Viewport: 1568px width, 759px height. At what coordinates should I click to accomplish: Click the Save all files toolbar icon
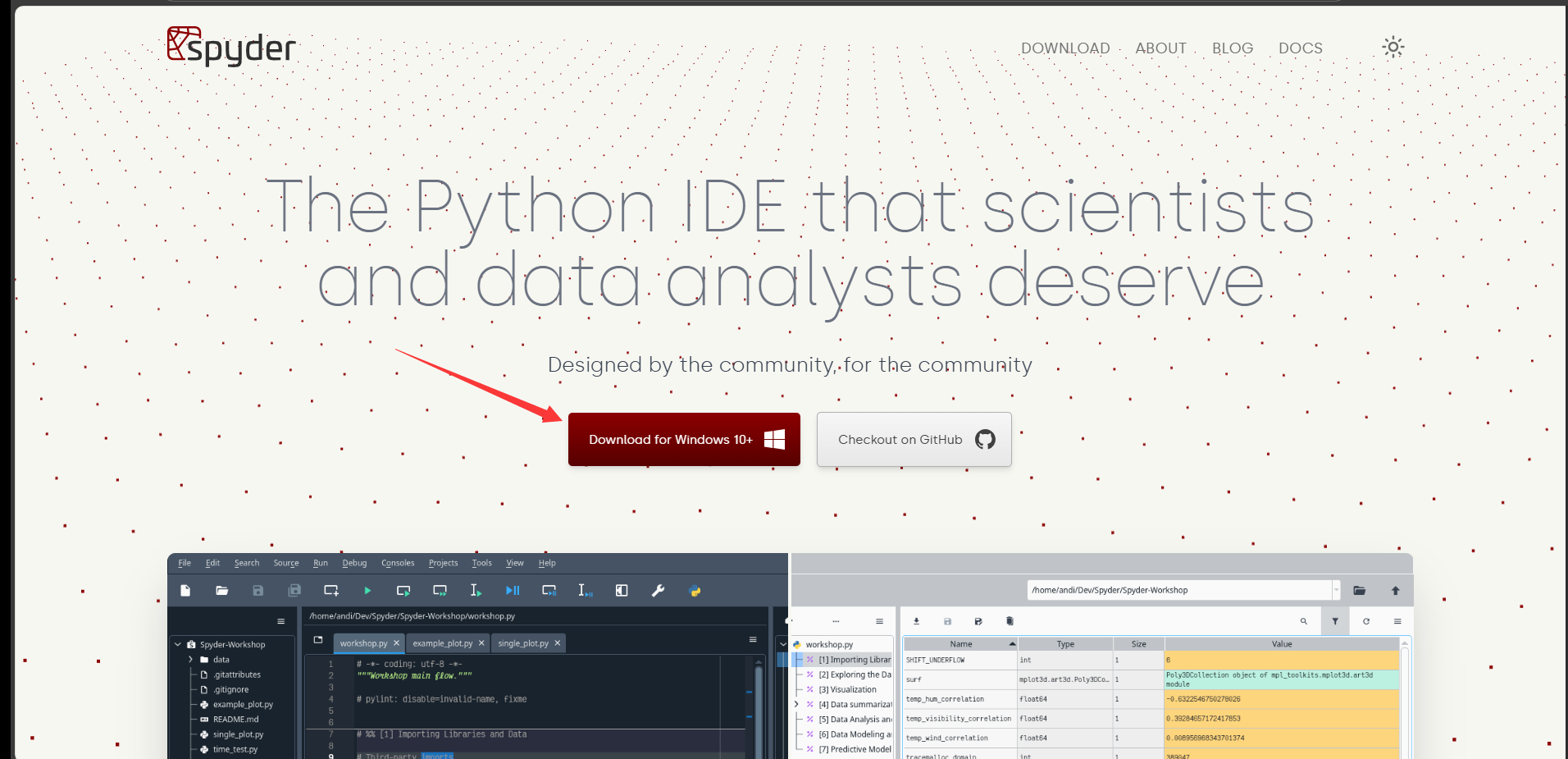point(294,590)
